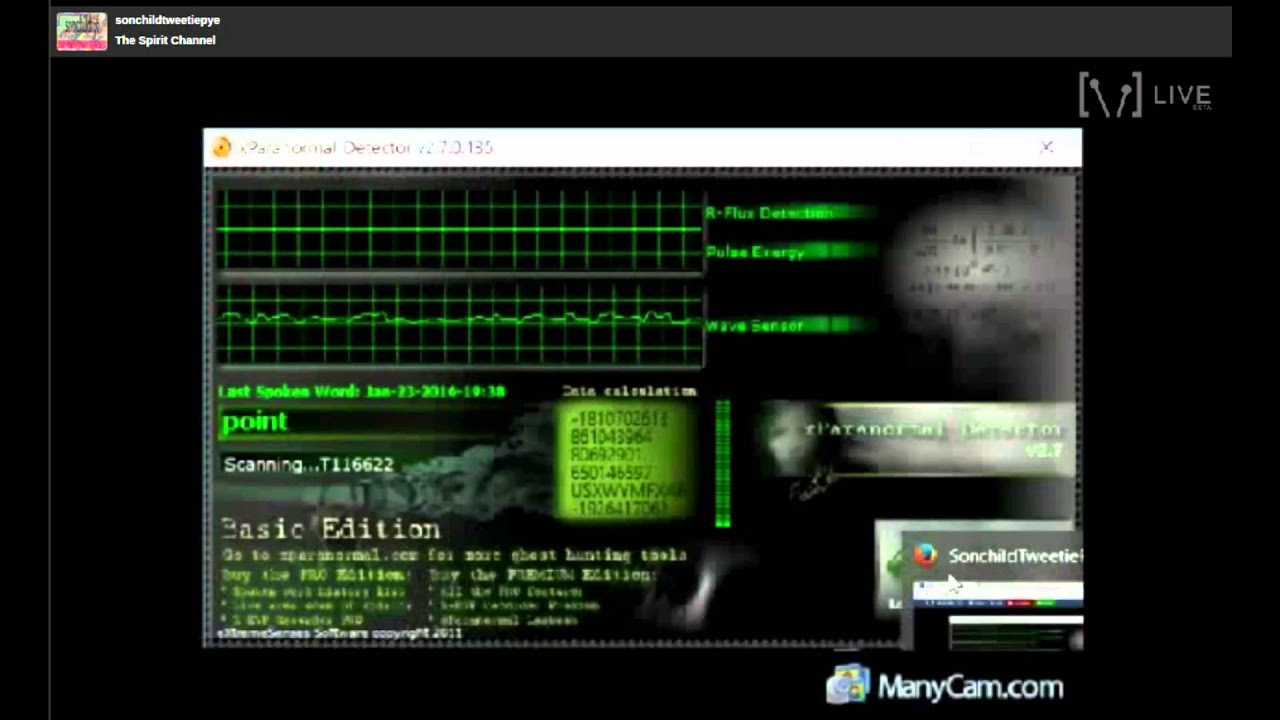Open the sonchildtweetiepye username link

(x=167, y=20)
